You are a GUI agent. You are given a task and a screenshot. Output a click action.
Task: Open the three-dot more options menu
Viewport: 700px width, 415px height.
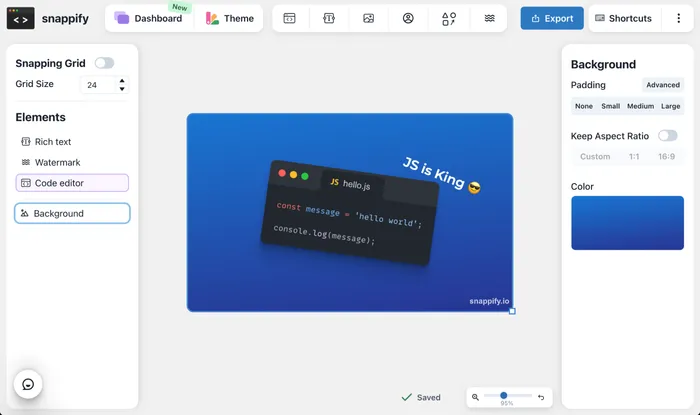pyautogui.click(x=679, y=18)
